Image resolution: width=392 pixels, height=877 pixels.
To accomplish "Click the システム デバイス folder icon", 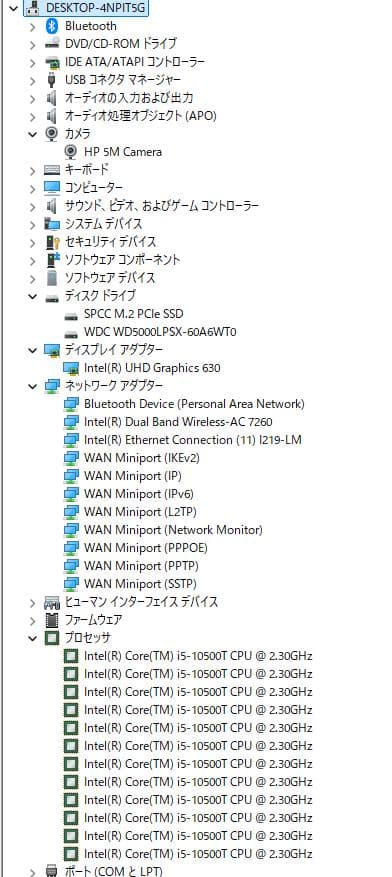I will pos(52,224).
